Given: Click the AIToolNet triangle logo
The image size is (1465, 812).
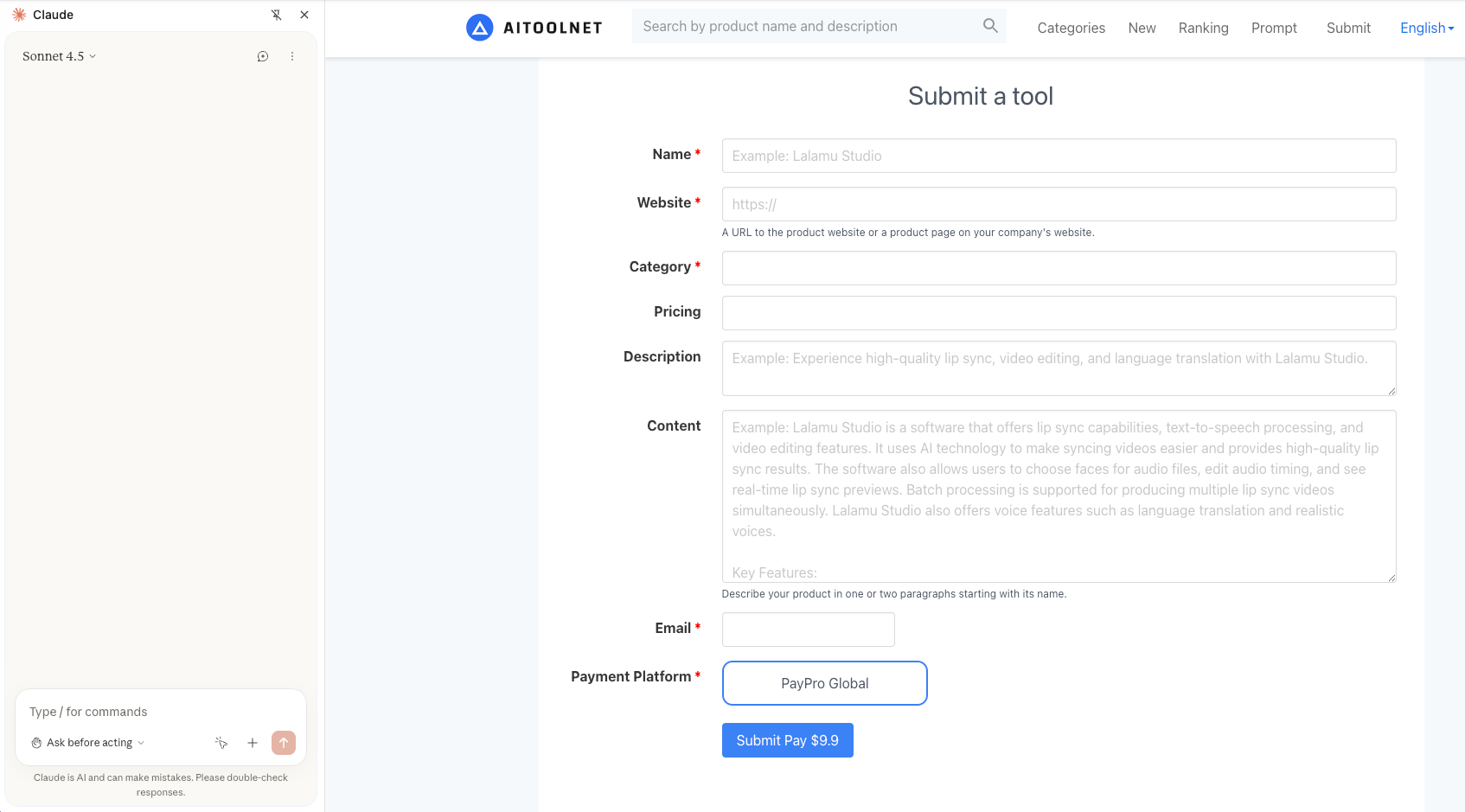Looking at the screenshot, I should (479, 28).
